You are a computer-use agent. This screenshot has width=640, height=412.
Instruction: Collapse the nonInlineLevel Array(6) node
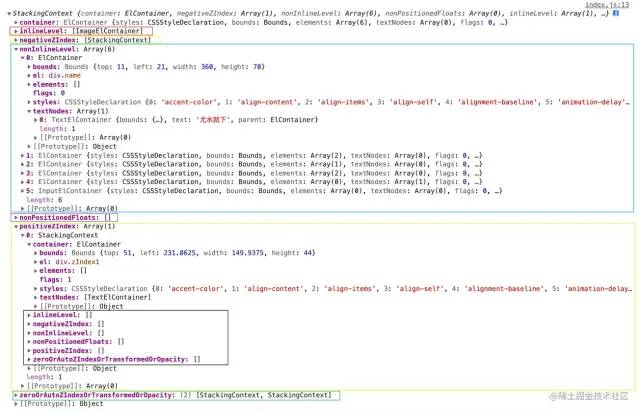pyautogui.click(x=15, y=49)
